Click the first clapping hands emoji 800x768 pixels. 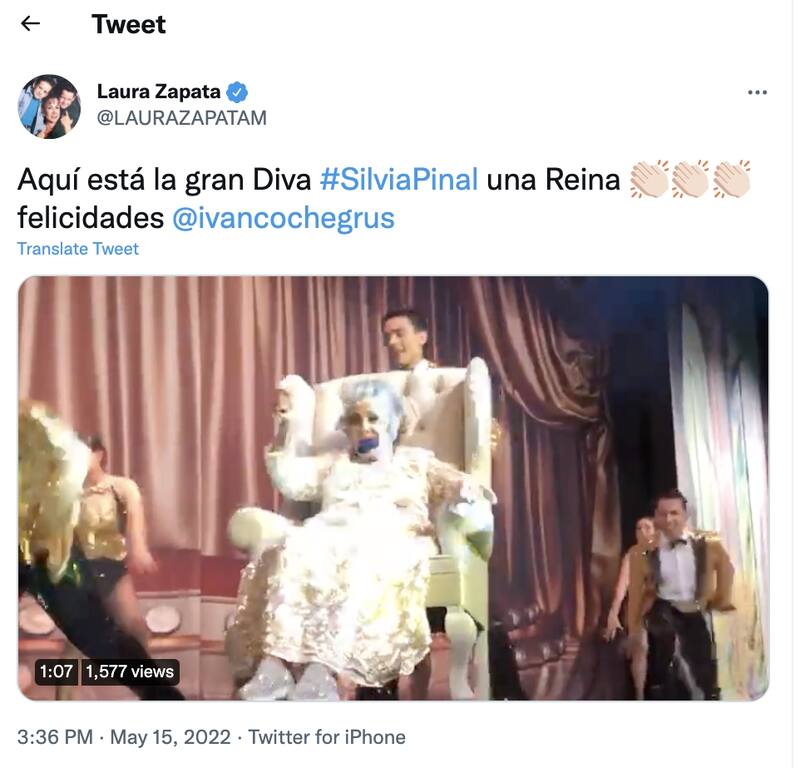[649, 180]
